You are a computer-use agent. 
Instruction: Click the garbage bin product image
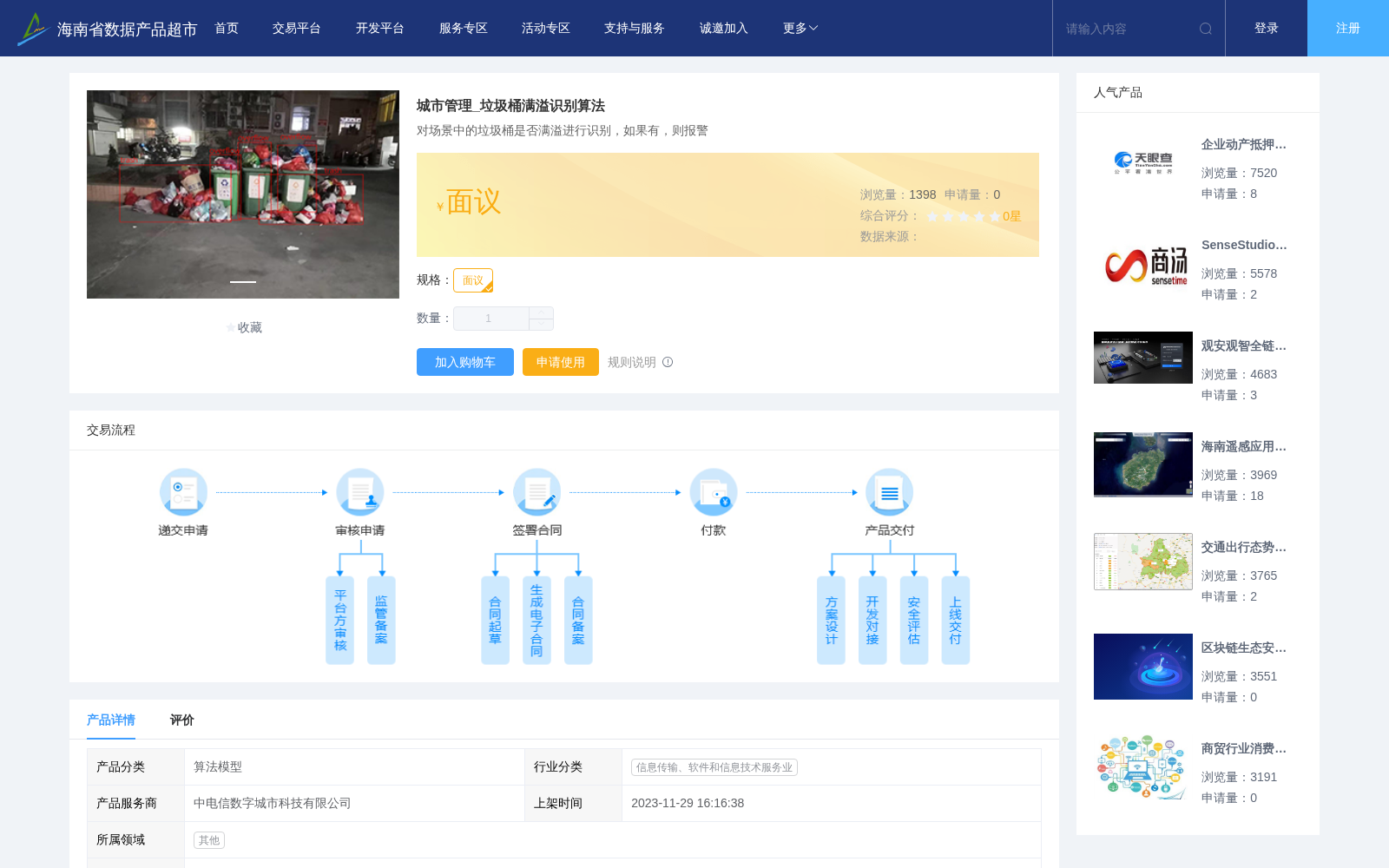point(243,194)
